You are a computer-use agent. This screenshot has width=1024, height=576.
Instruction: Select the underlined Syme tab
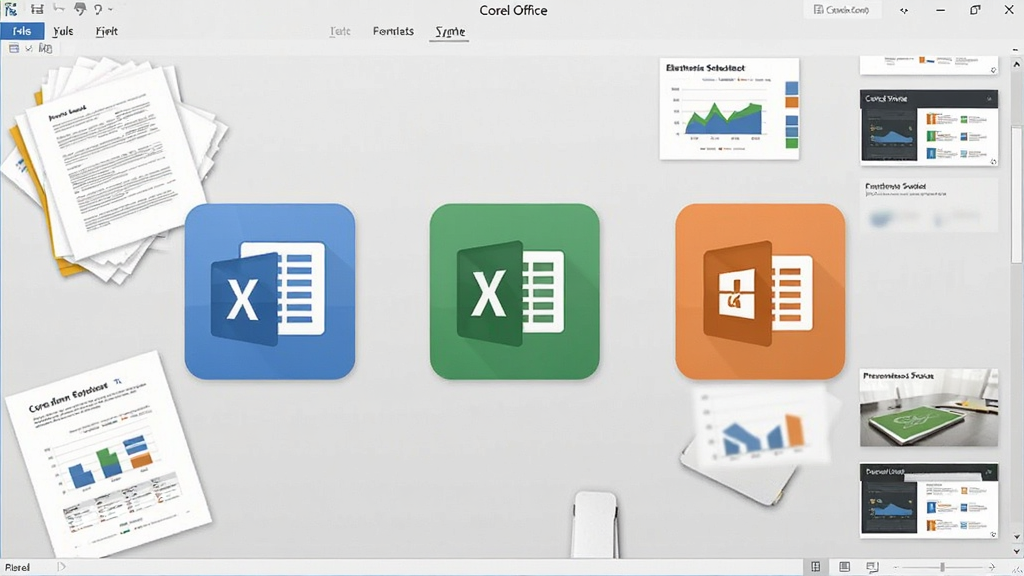coord(450,31)
